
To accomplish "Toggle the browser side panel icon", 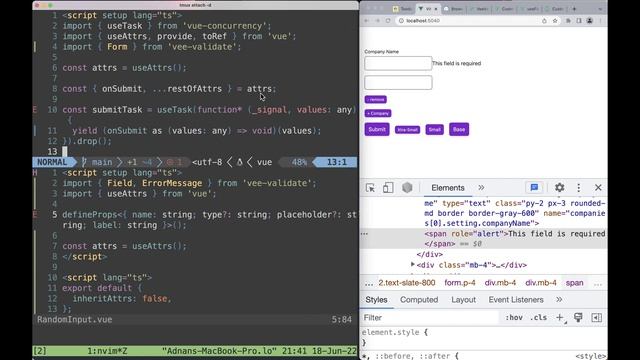I will [579, 20].
